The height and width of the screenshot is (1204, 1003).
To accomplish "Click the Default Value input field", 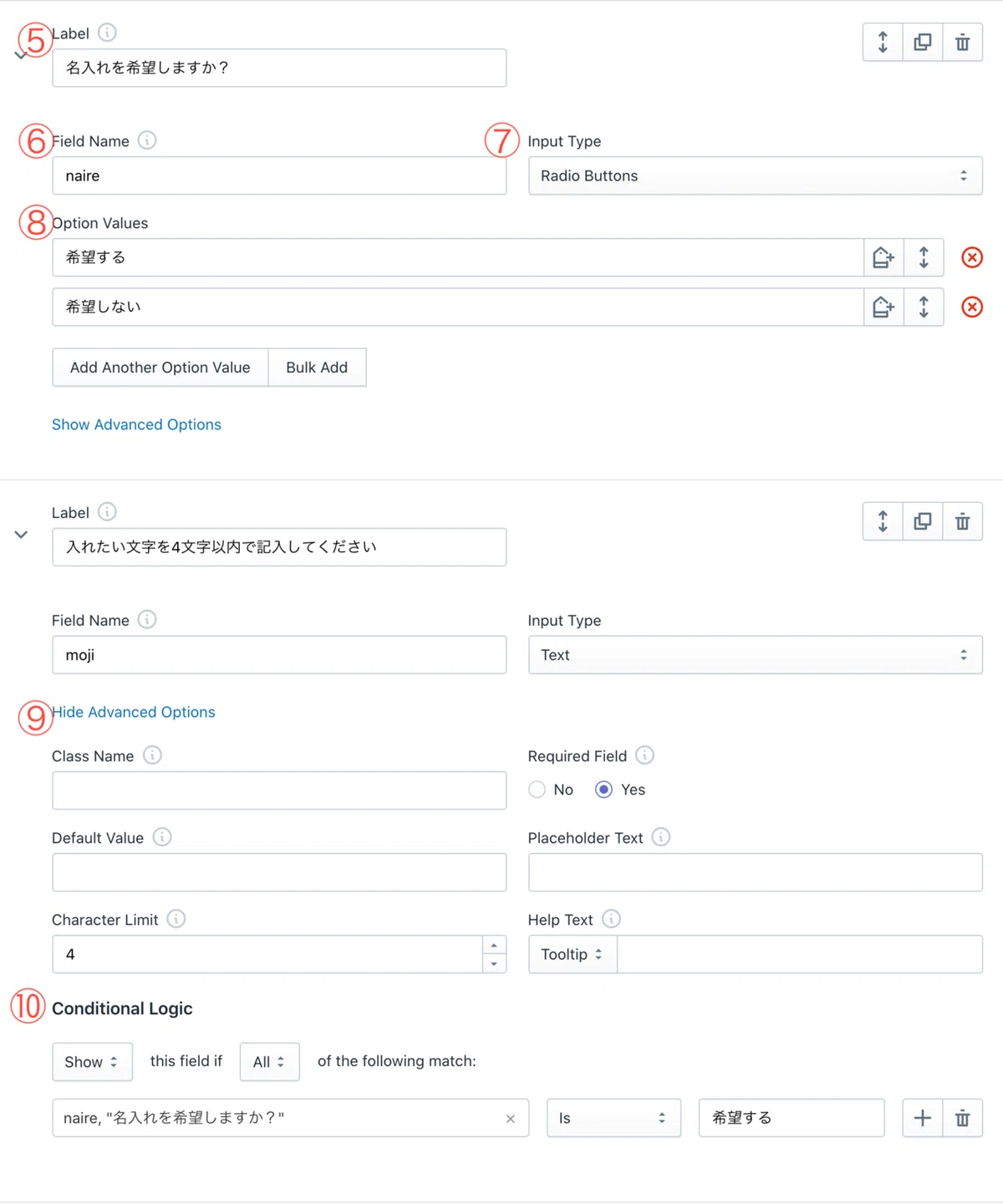I will [x=279, y=872].
